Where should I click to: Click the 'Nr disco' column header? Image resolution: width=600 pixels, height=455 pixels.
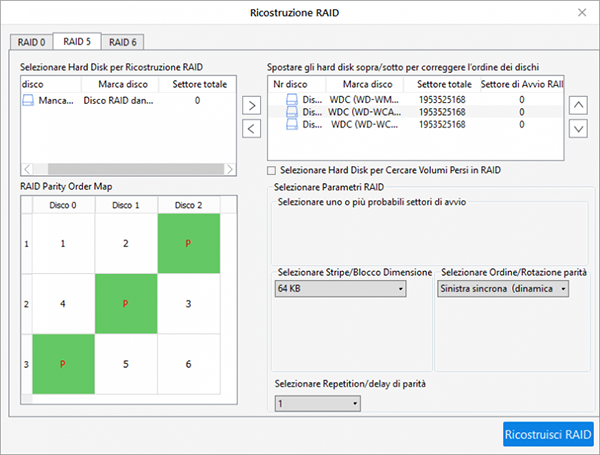point(297,84)
